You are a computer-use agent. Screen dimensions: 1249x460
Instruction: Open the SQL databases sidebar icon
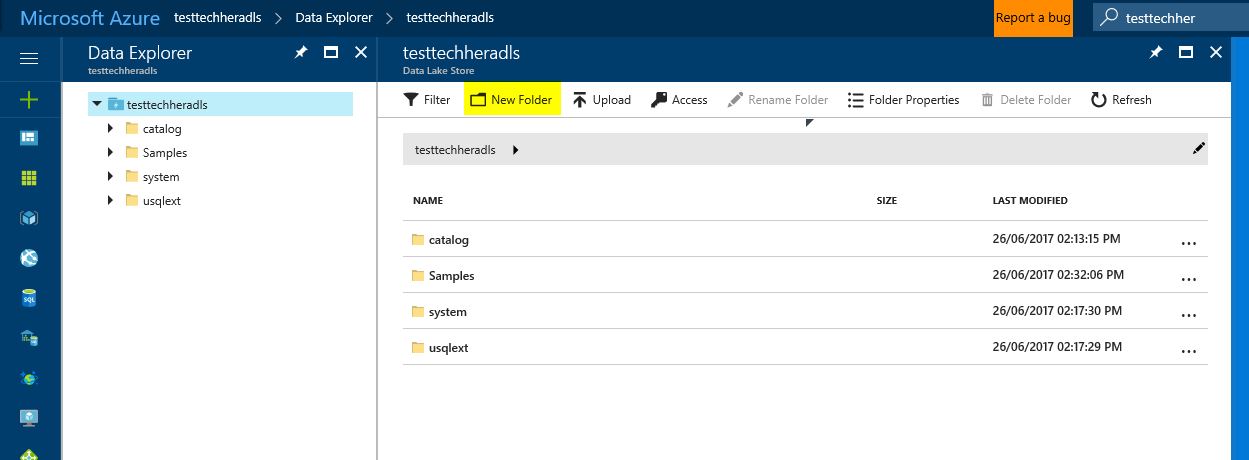(x=29, y=298)
